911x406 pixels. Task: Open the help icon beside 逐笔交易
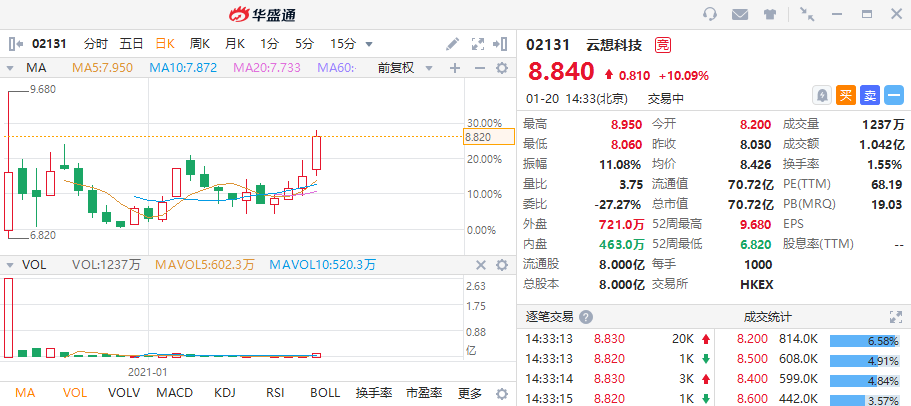click(x=586, y=317)
